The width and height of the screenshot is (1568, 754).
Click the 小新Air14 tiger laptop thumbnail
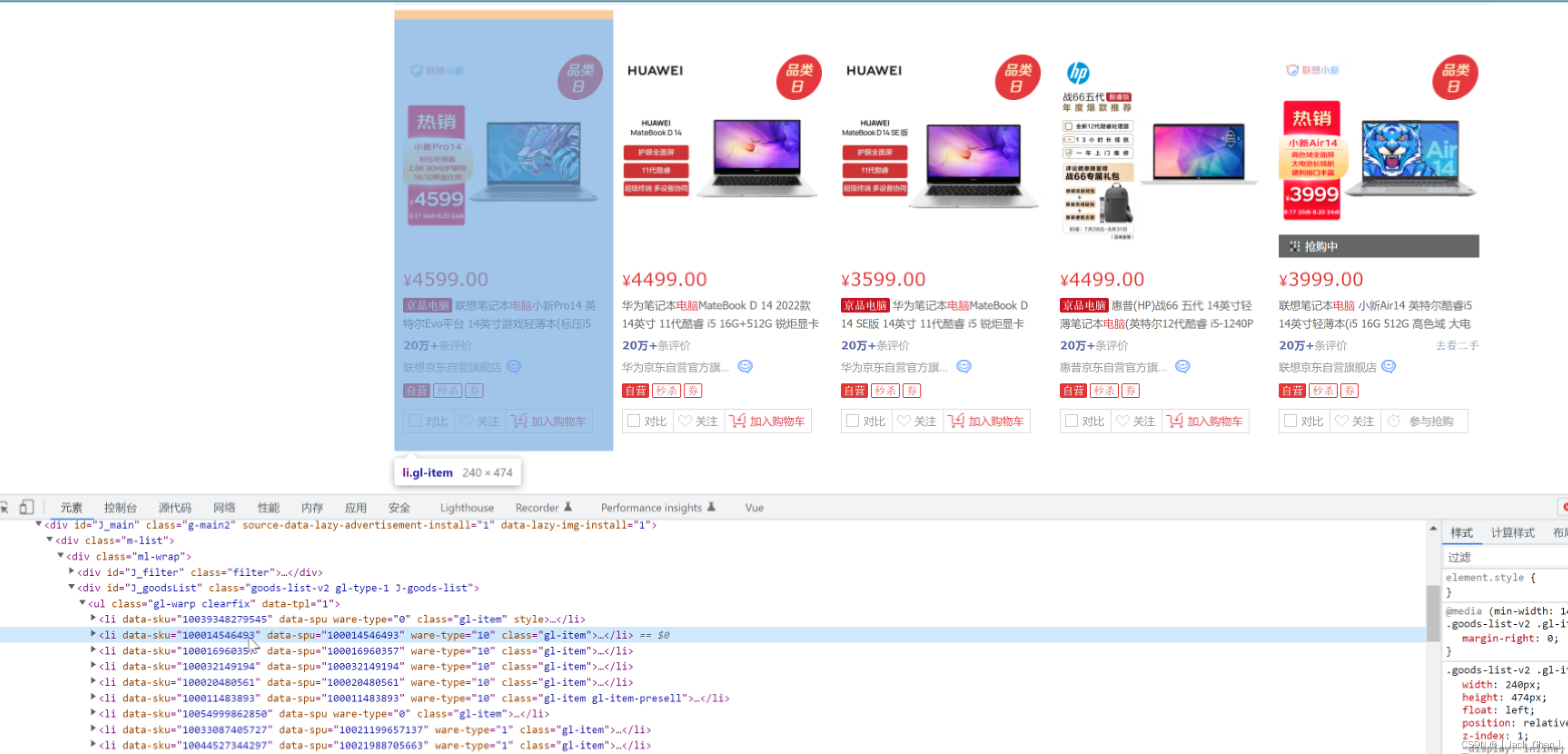pos(1410,158)
